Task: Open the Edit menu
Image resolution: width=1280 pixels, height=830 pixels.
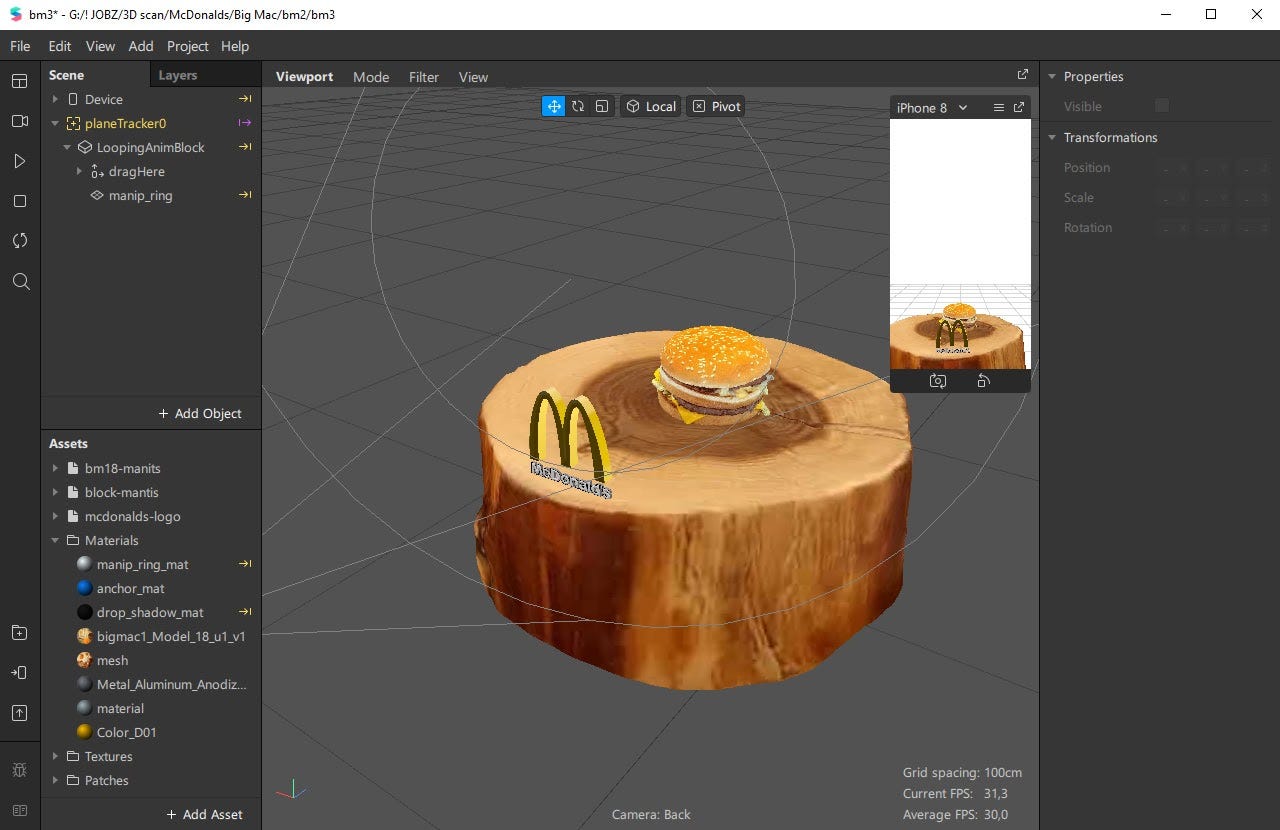Action: click(x=60, y=46)
